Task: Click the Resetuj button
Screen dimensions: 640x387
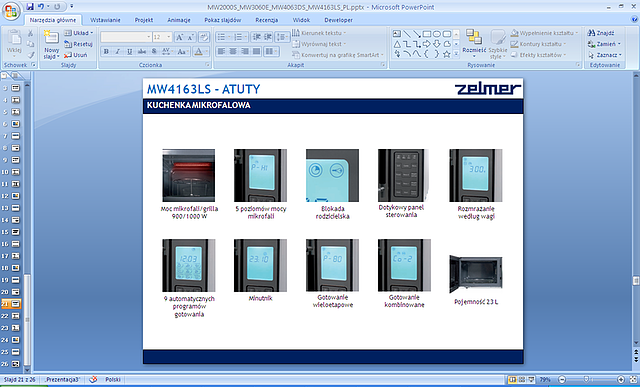Action: point(78,44)
